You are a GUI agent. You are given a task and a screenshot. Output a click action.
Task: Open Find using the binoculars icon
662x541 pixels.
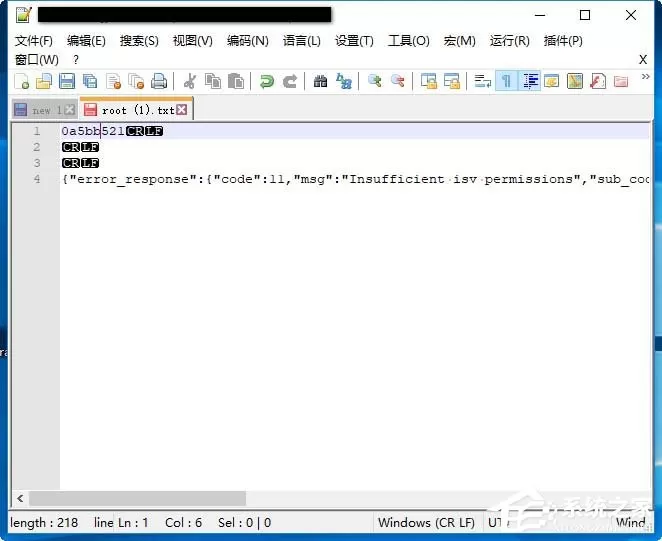point(320,81)
